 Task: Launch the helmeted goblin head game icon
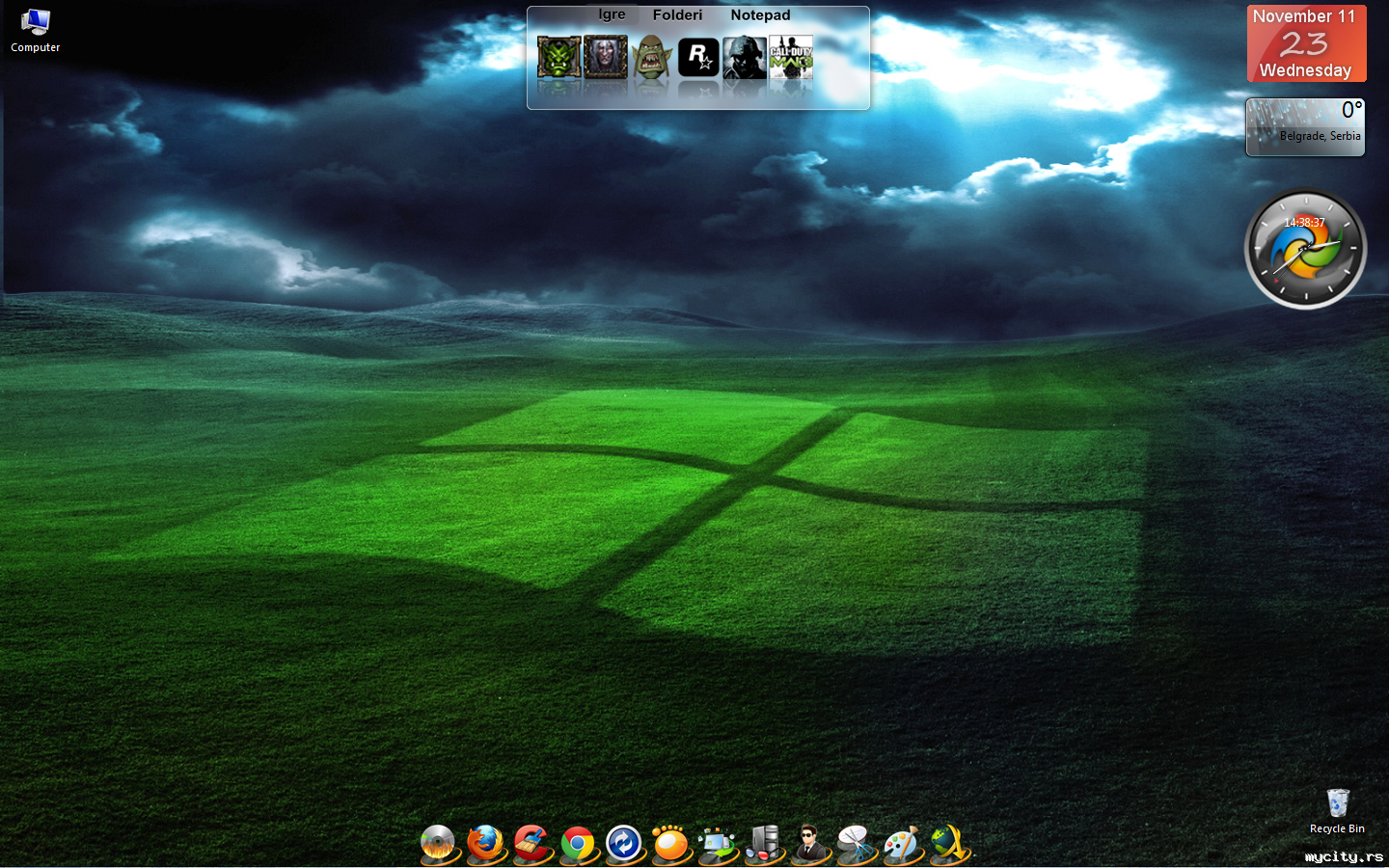651,58
